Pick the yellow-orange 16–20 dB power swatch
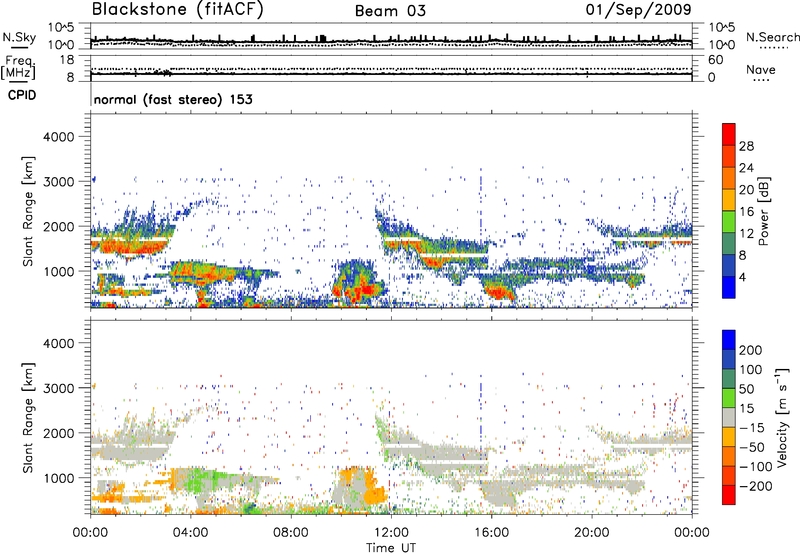 (x=729, y=200)
